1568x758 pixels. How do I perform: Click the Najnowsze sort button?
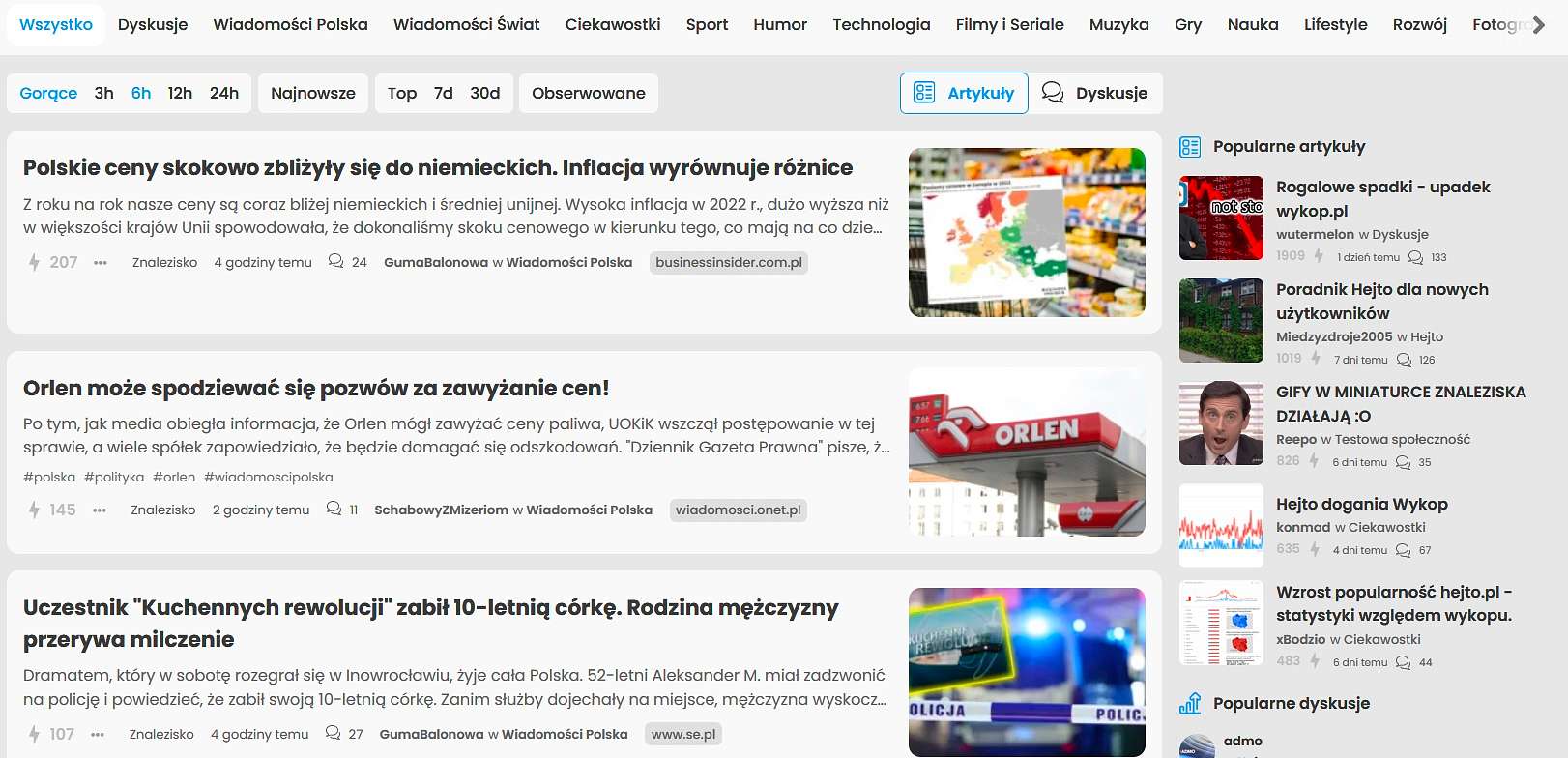313,93
